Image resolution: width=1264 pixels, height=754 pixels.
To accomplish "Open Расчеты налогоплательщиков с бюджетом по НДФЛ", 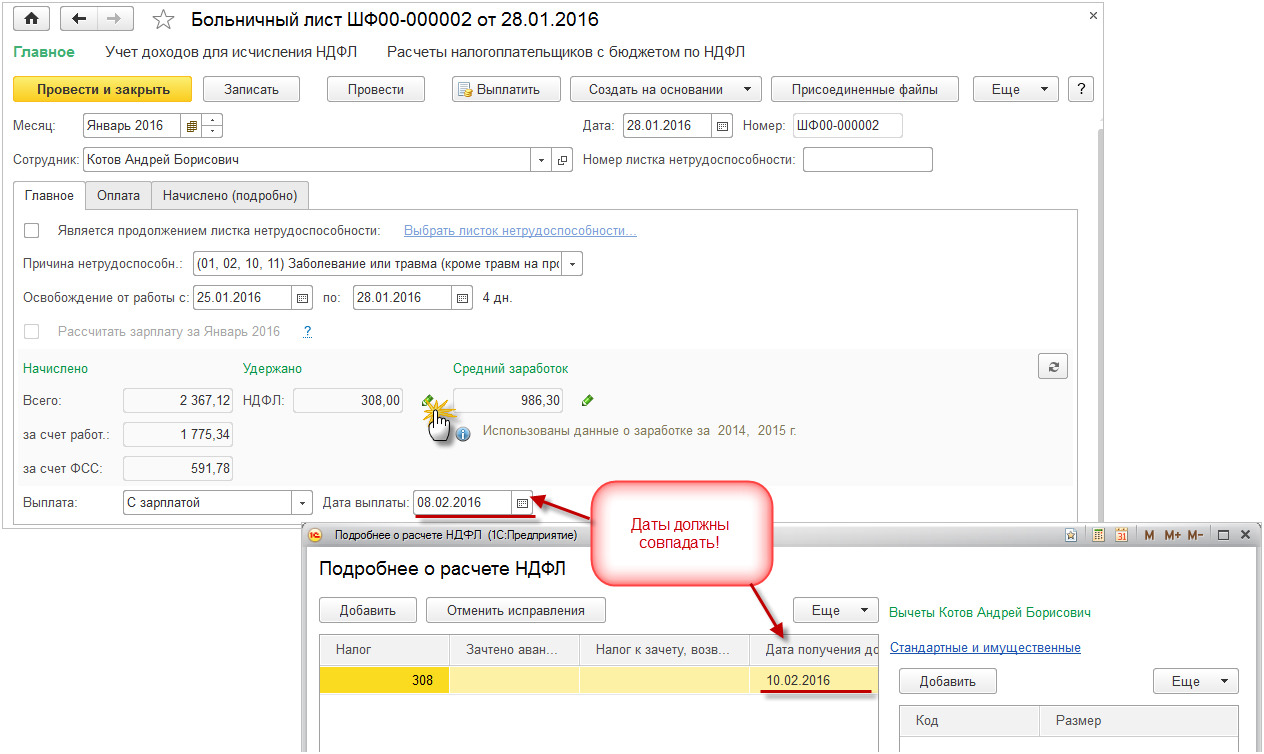I will (x=566, y=52).
